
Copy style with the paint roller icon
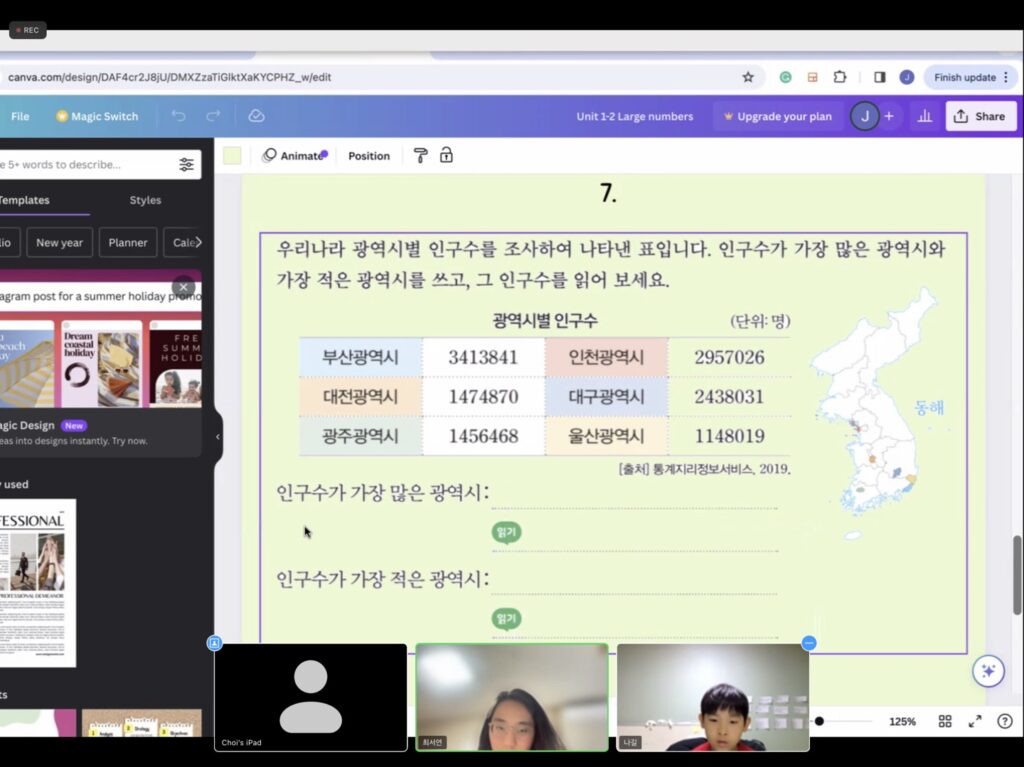click(421, 155)
